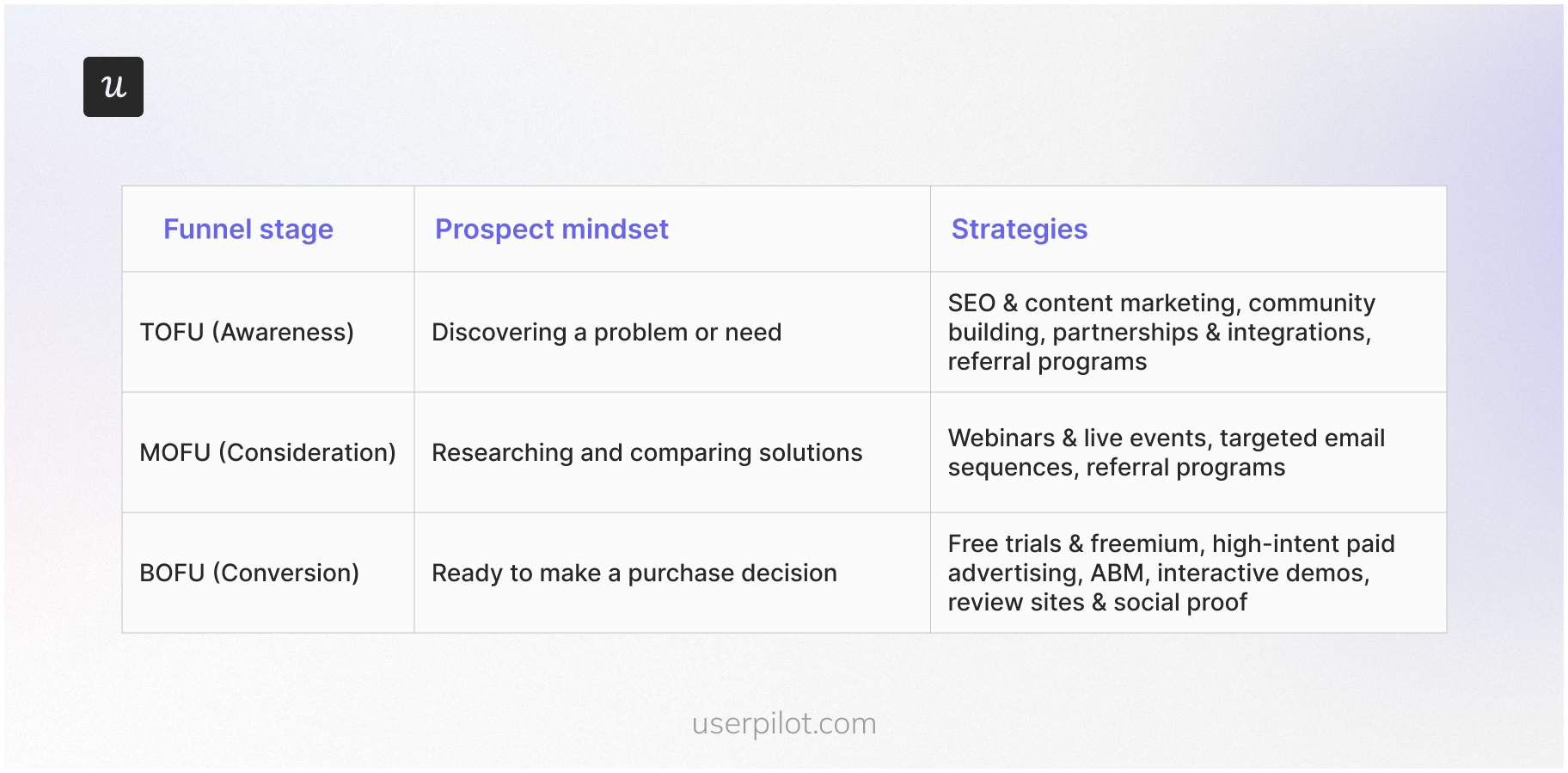The image size is (1568, 773).
Task: Select the Prospect mindset column header
Action: tap(551, 230)
